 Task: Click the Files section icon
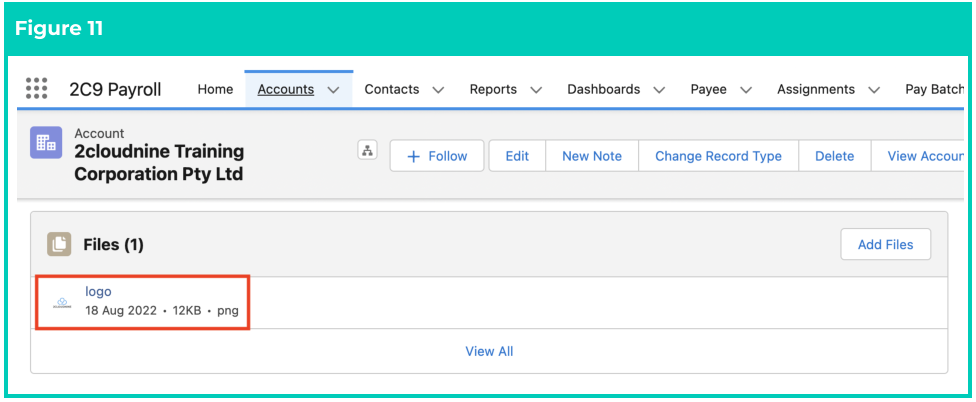(59, 245)
